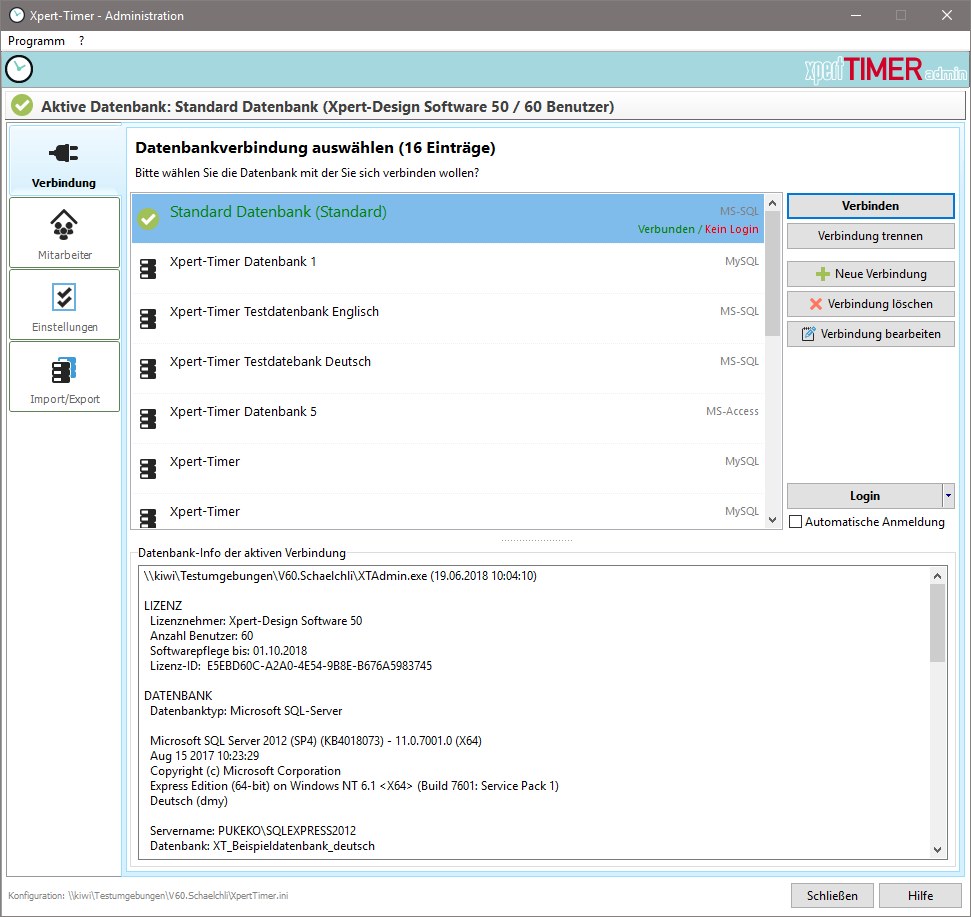Open the Einstellungen section
971x917 pixels.
[x=64, y=304]
